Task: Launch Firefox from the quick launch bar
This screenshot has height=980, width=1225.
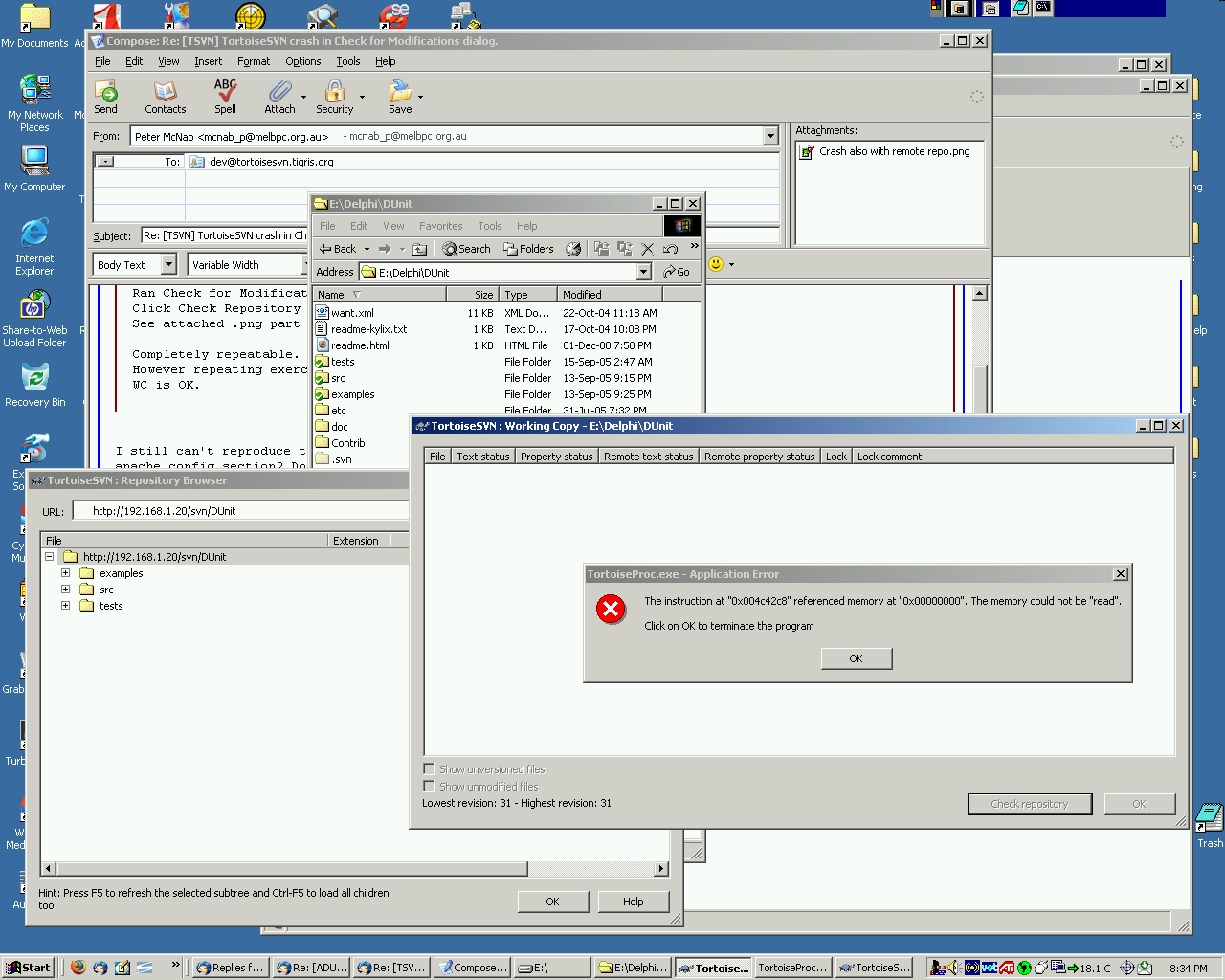Action: [x=78, y=968]
